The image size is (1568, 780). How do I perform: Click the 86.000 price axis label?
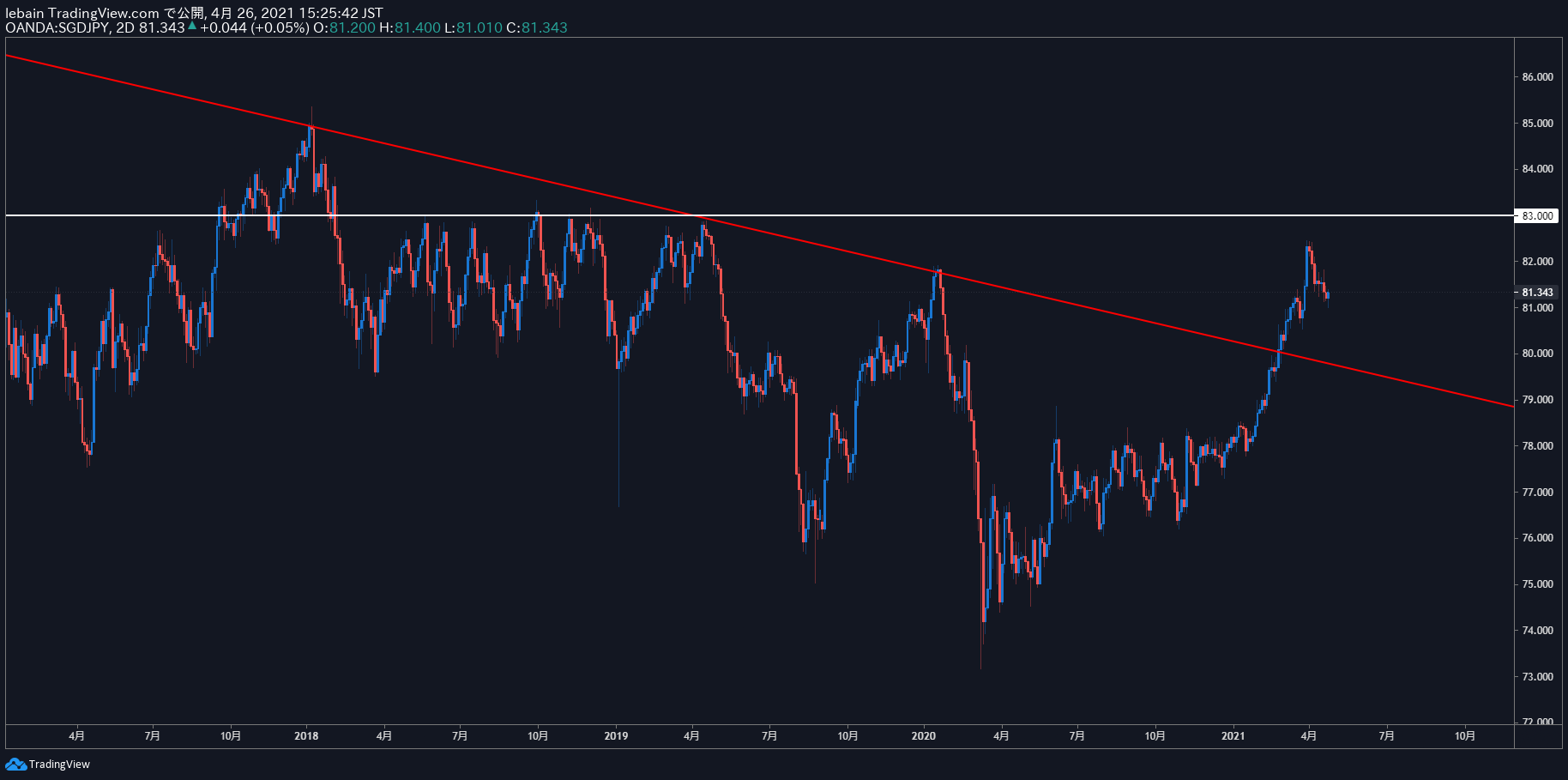pos(1537,77)
